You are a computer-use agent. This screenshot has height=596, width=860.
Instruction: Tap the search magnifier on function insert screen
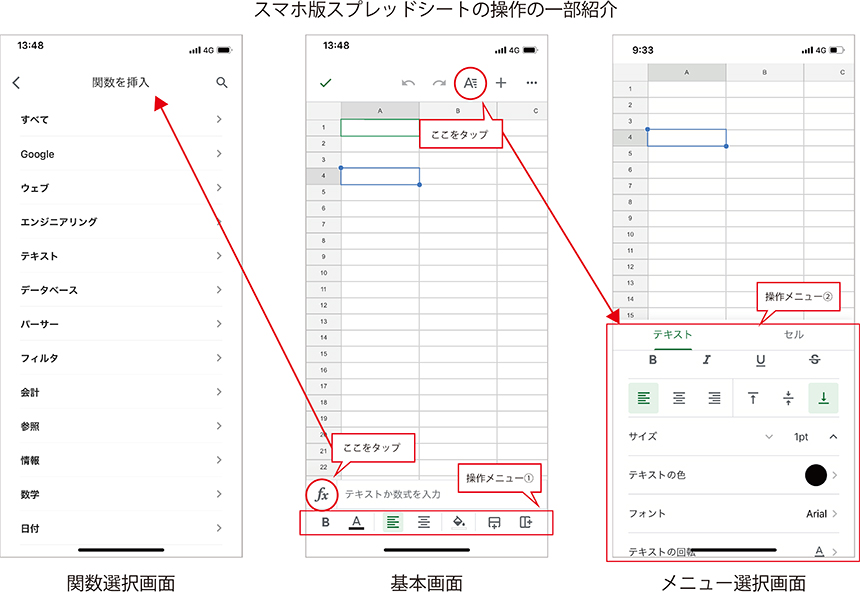pos(222,82)
